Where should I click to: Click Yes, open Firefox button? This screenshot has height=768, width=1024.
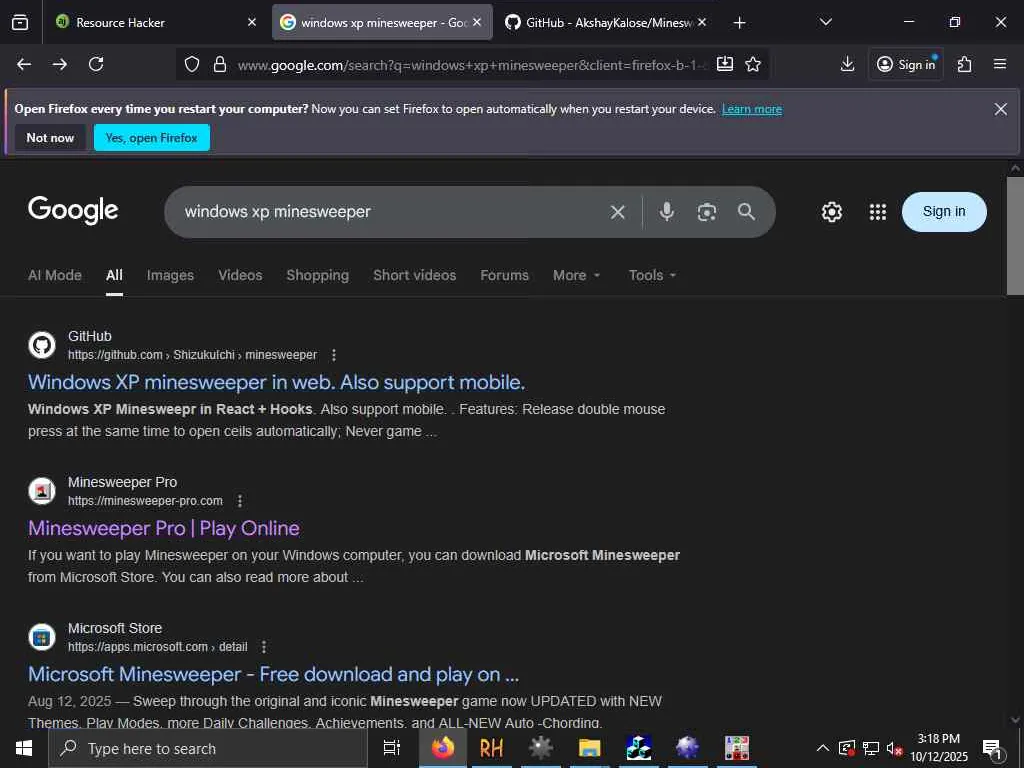[x=152, y=138]
